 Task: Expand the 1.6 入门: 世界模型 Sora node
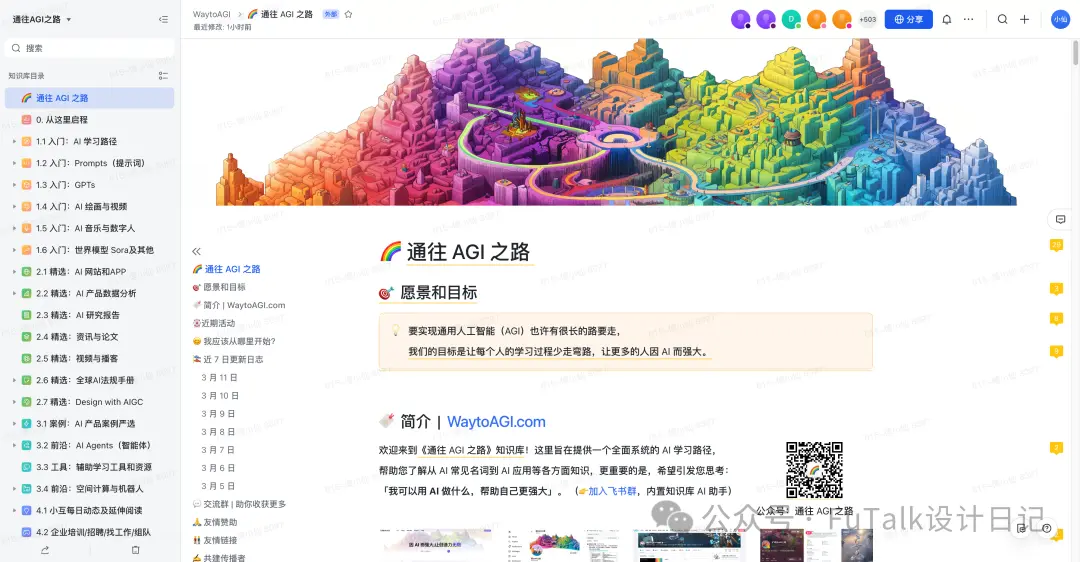[14, 250]
